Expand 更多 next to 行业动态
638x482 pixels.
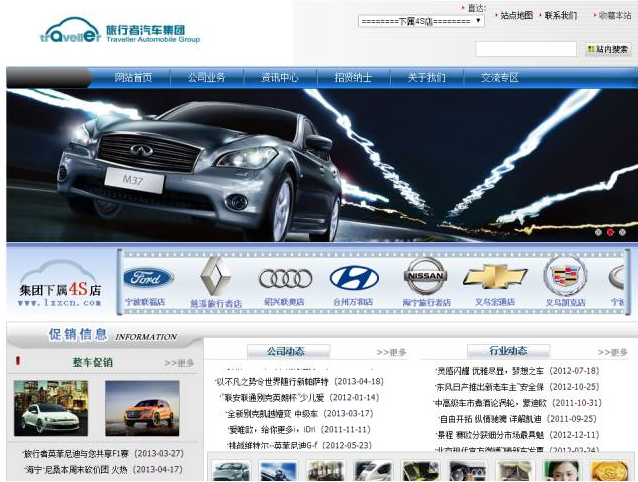[x=612, y=352]
